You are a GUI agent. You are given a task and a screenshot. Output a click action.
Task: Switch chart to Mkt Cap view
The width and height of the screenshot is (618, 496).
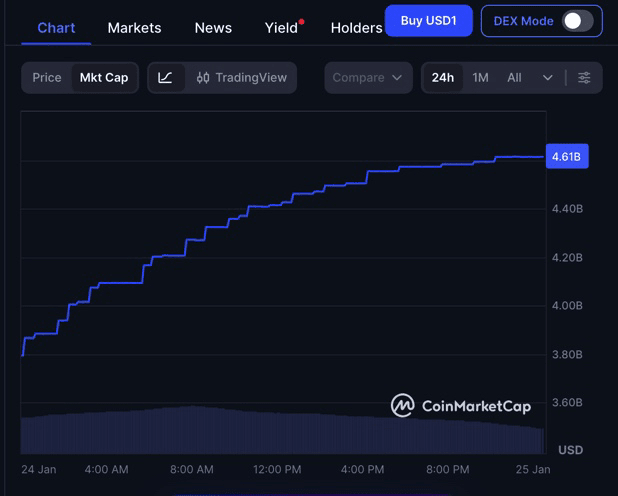104,78
